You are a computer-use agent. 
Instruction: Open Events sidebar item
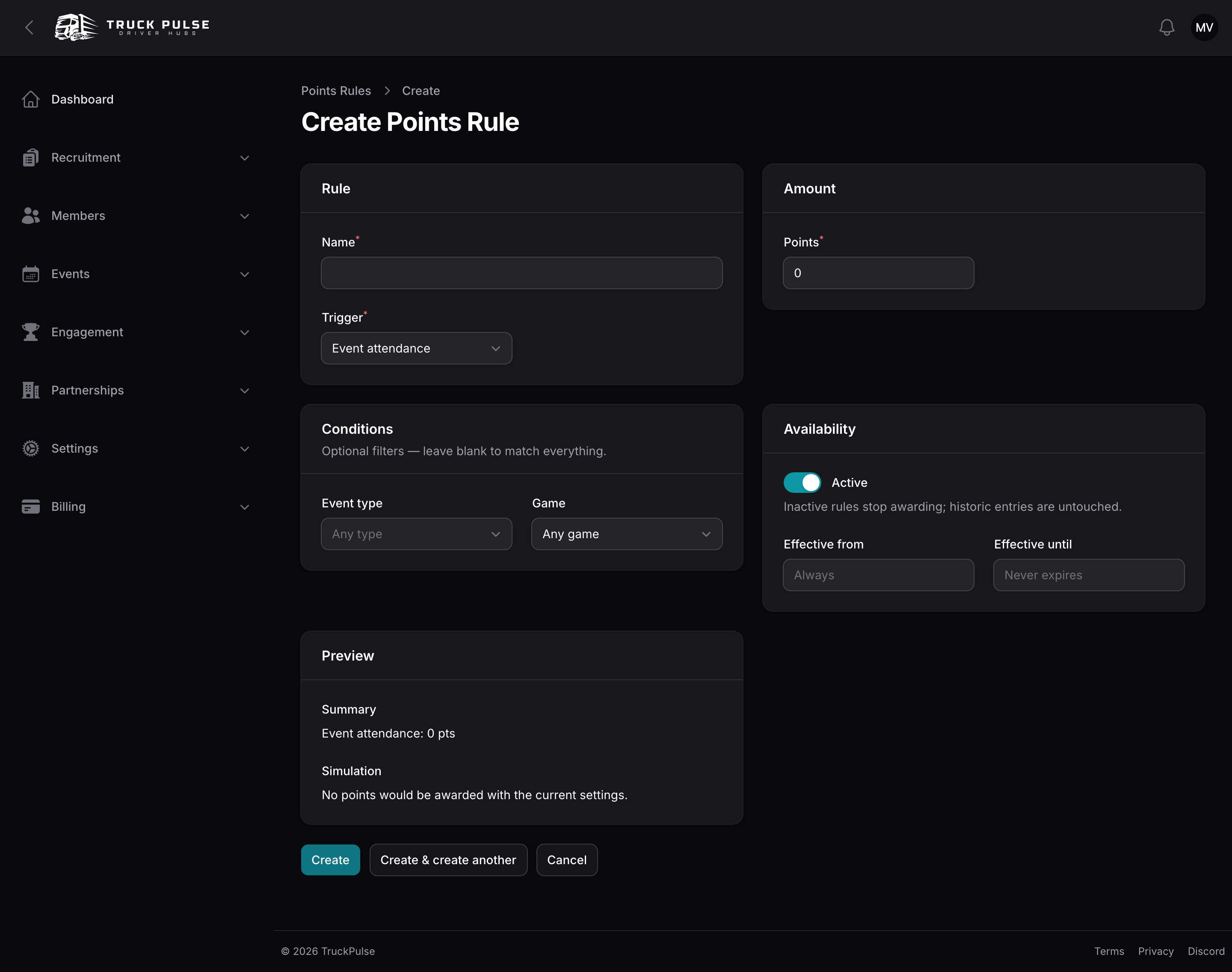pyautogui.click(x=136, y=274)
